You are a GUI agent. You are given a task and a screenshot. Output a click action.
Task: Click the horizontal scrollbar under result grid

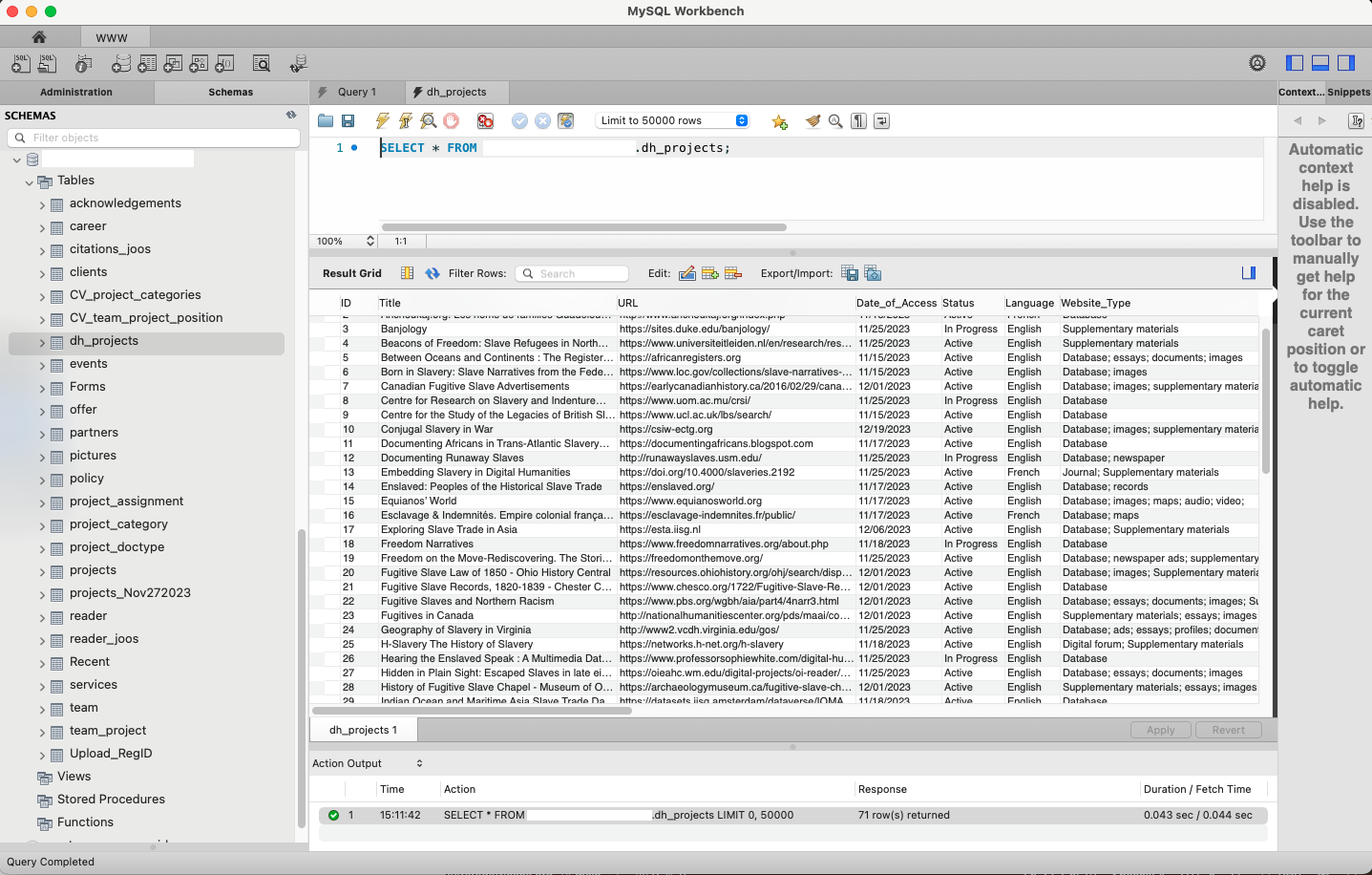tap(472, 711)
